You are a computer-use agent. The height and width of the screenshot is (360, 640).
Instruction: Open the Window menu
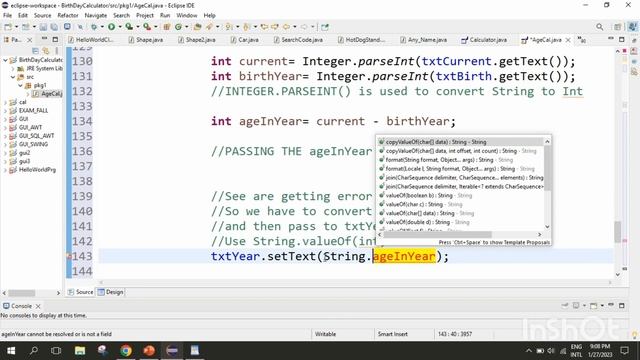pos(187,15)
